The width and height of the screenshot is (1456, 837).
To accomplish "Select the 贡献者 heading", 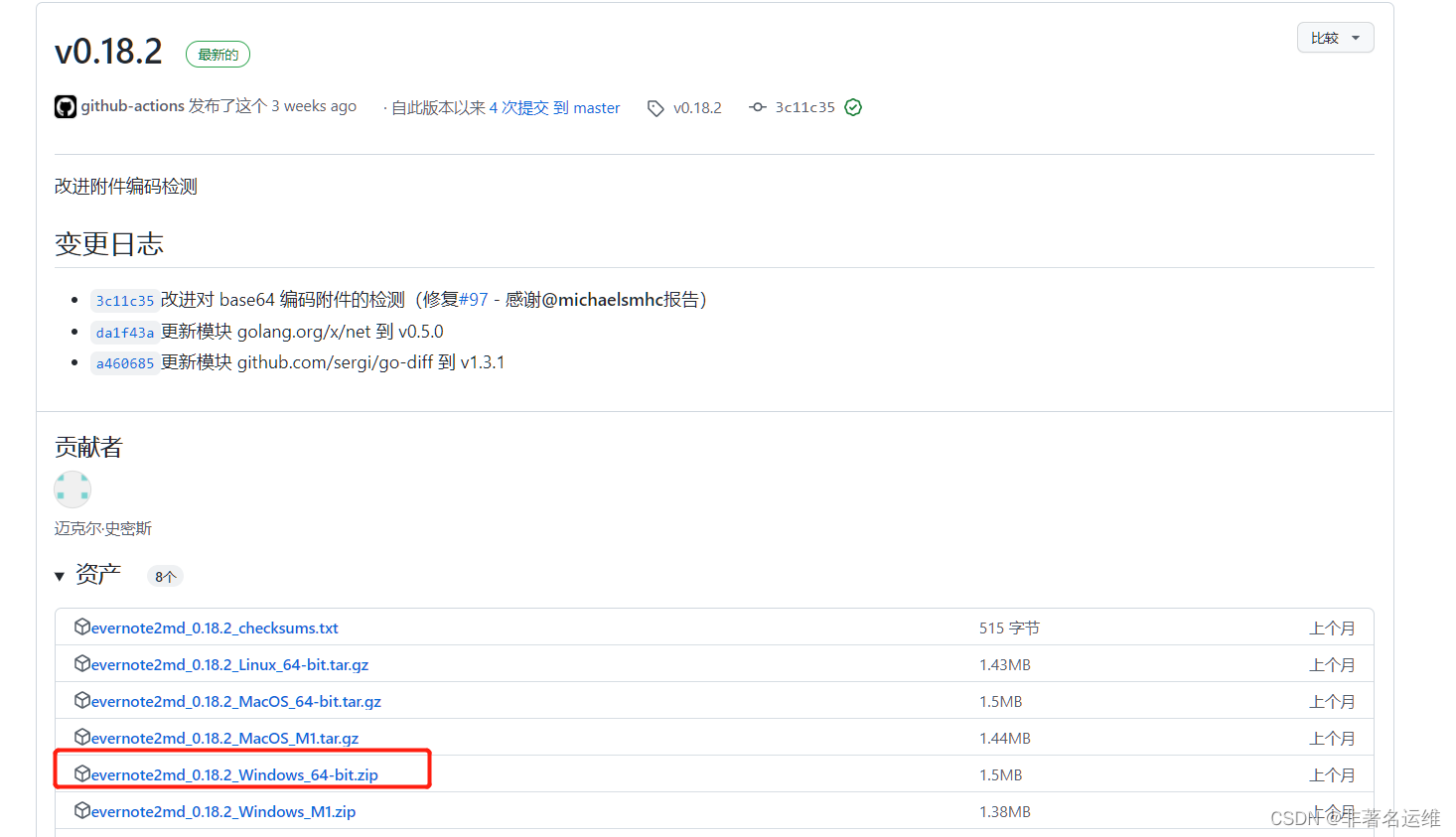I will pyautogui.click(x=88, y=447).
